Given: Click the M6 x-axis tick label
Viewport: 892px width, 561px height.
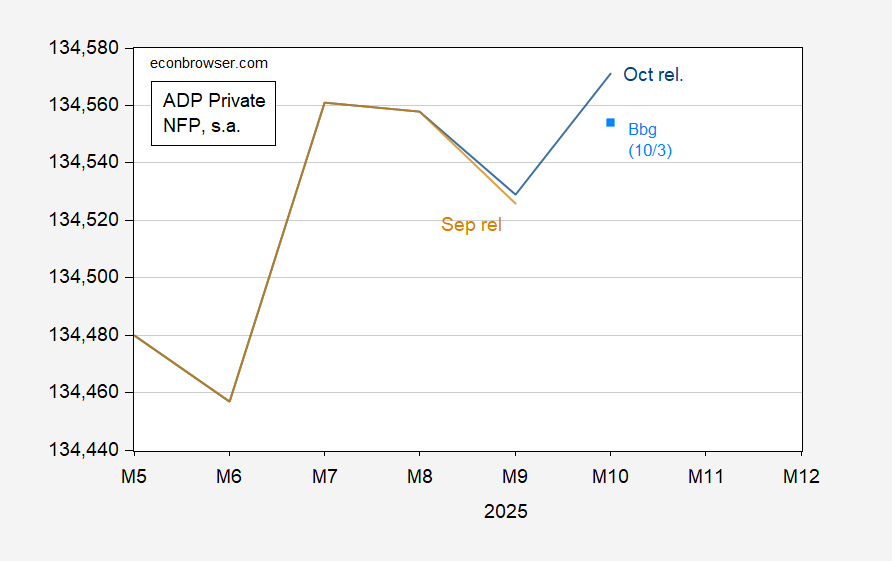Looking at the screenshot, I should [229, 477].
